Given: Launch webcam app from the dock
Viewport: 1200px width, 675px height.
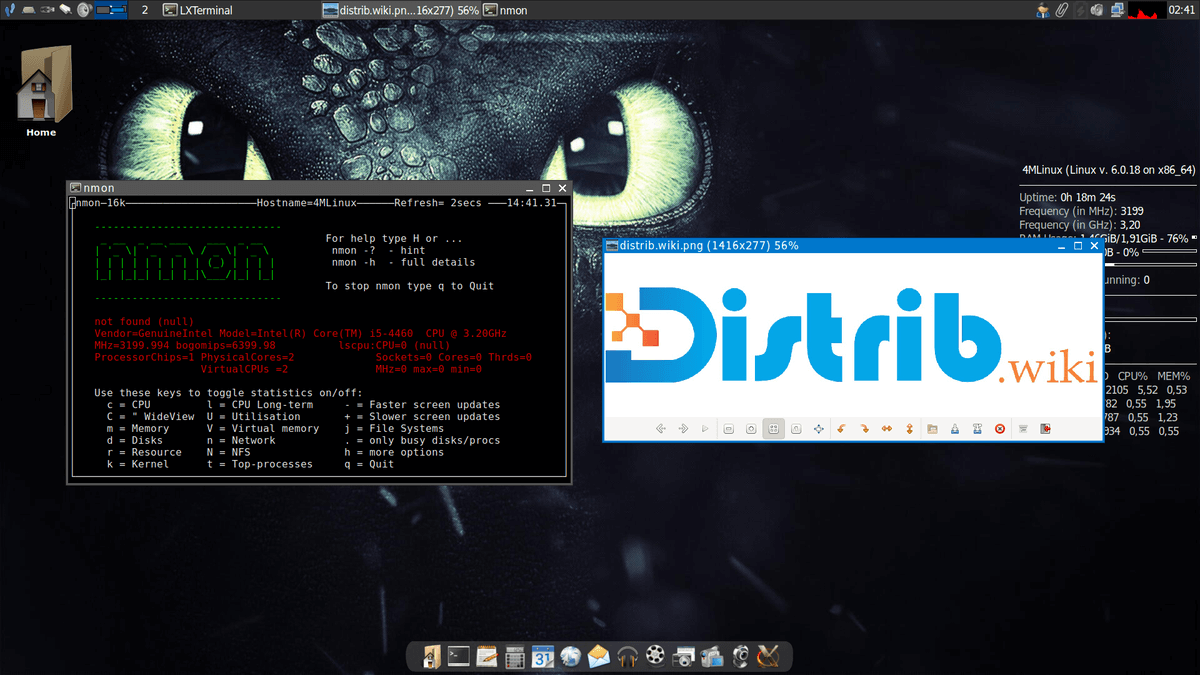Looking at the screenshot, I should [x=740, y=657].
